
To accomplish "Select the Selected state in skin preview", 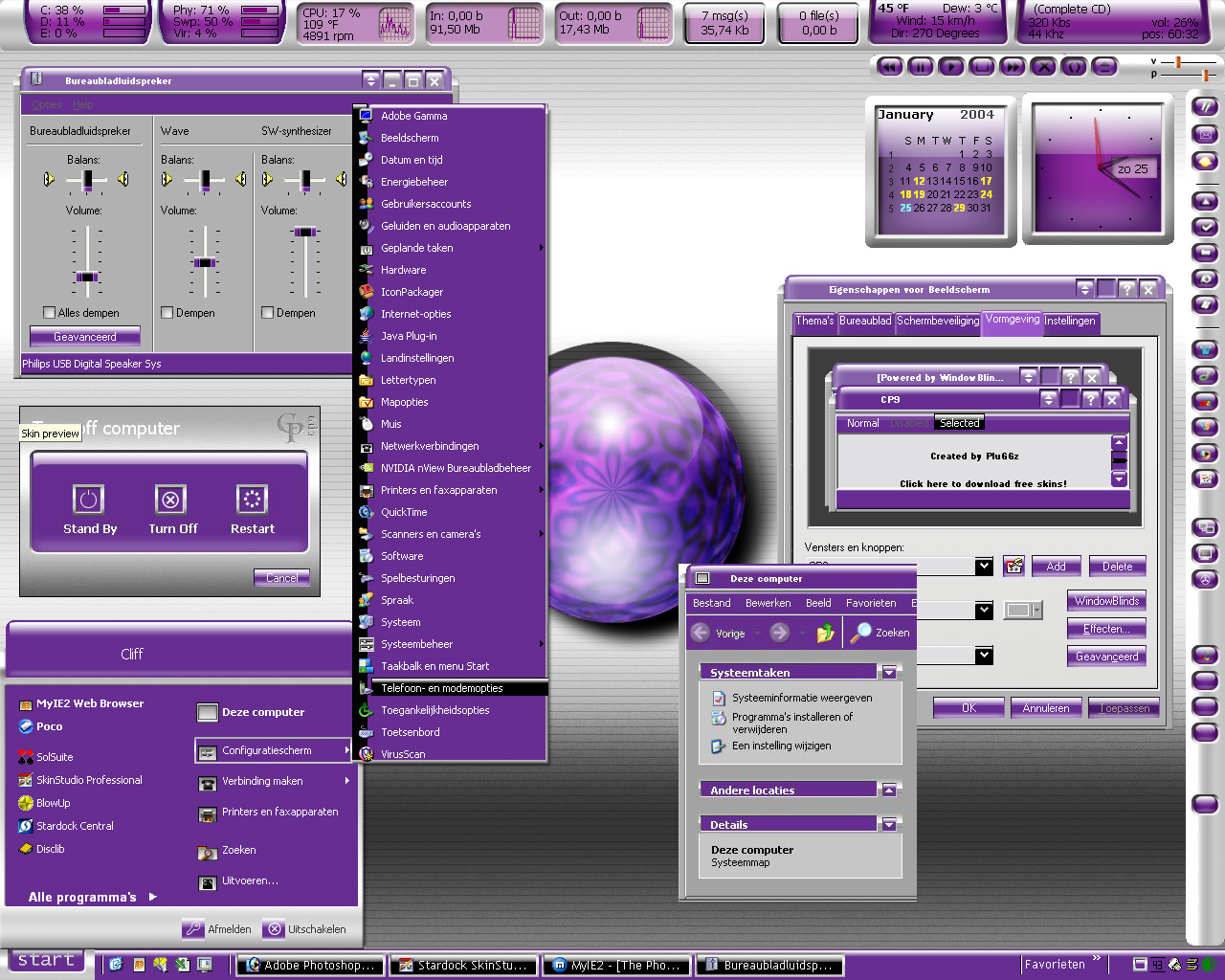I will pyautogui.click(x=959, y=423).
